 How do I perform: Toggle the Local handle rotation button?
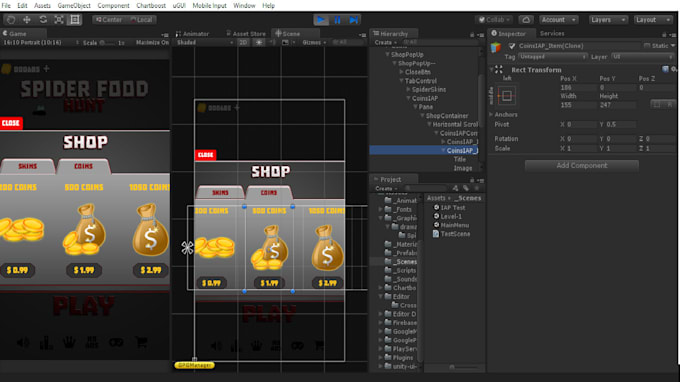click(x=141, y=20)
